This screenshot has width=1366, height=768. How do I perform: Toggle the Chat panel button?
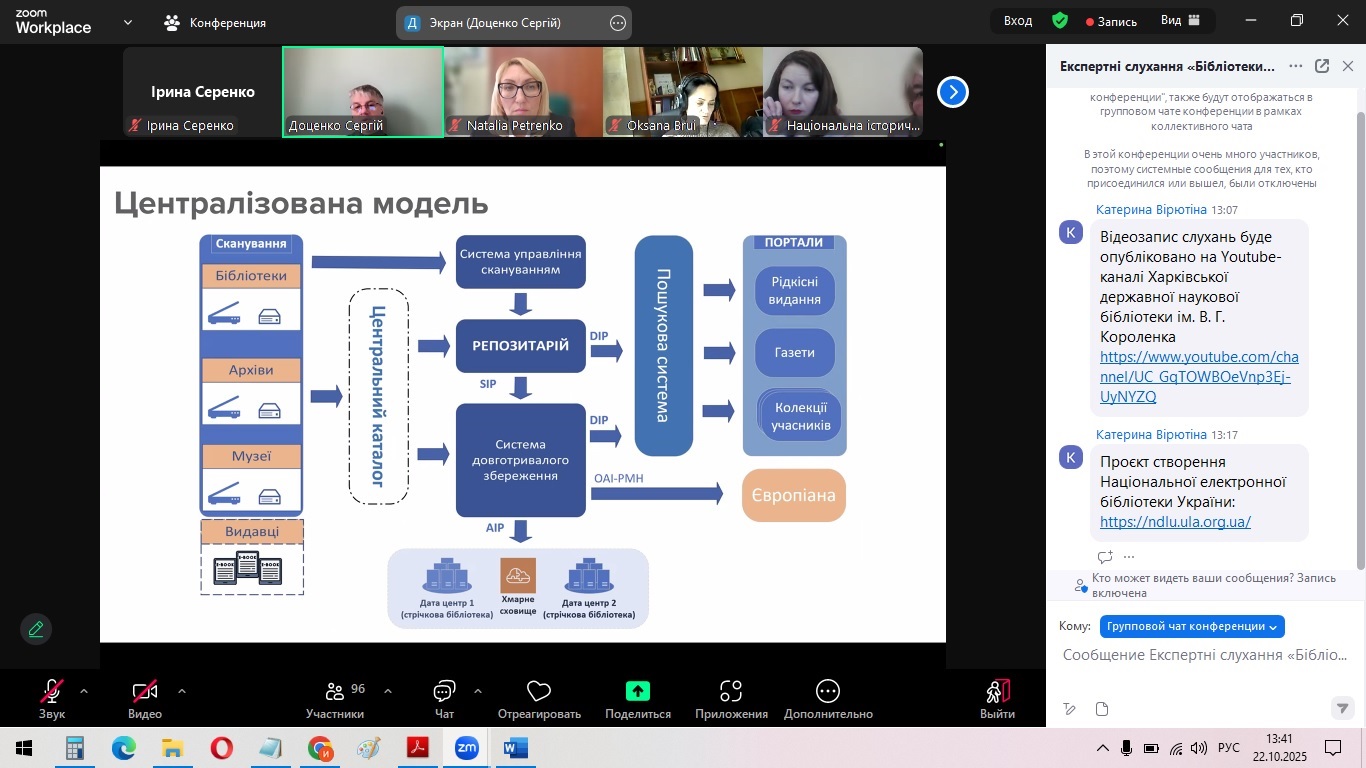coord(444,691)
